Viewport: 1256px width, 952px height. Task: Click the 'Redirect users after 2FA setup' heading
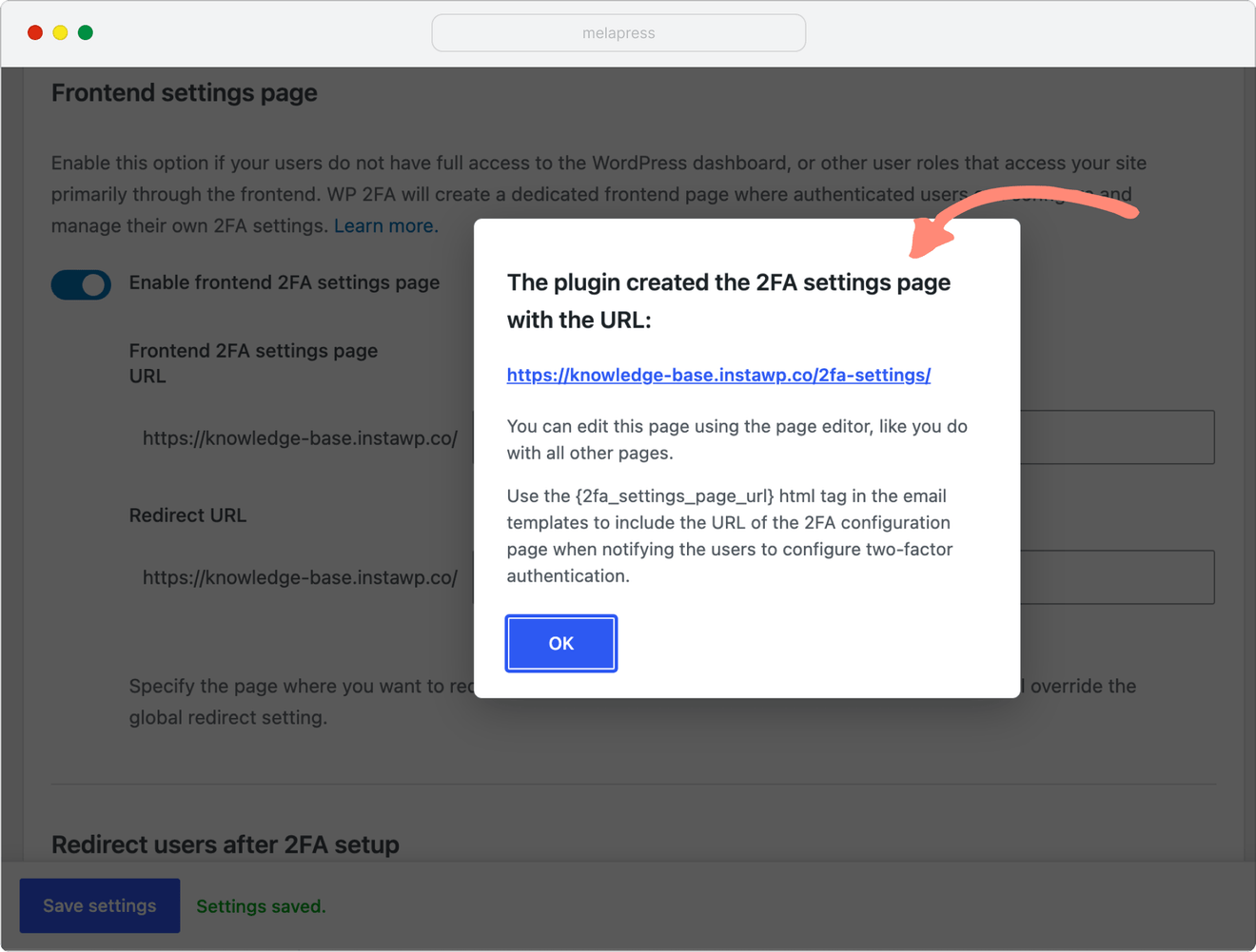(226, 845)
